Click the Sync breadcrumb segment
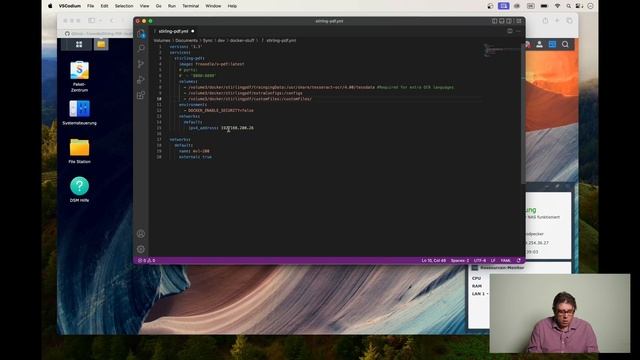Viewport: 640px width, 360px height. coord(208,40)
